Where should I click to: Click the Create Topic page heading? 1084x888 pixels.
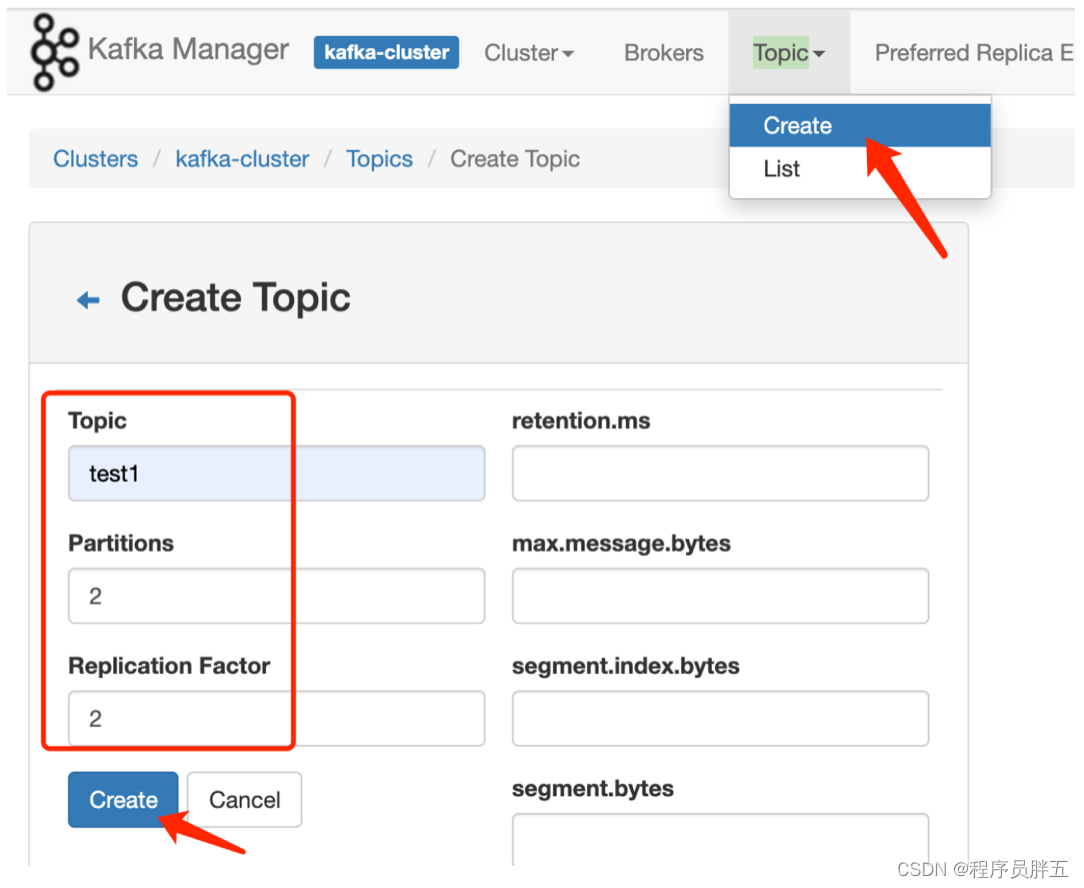236,298
